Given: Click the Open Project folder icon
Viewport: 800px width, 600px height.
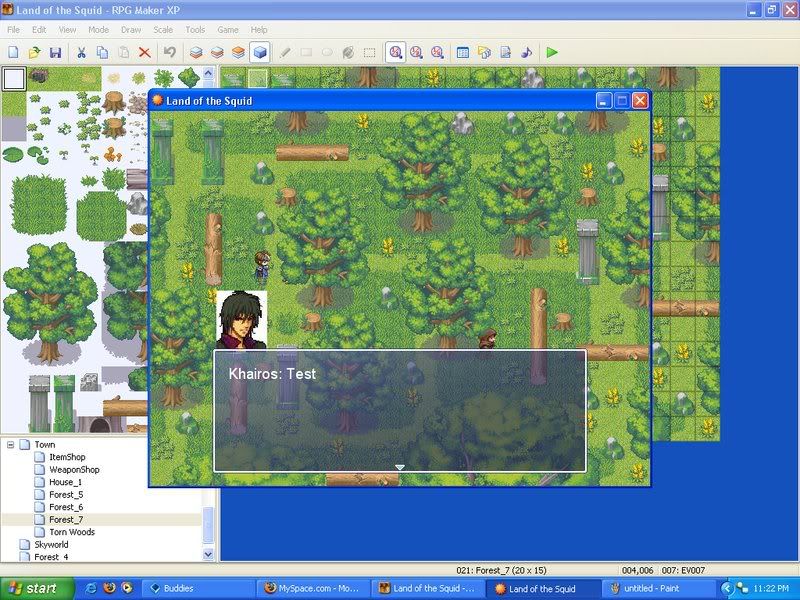Looking at the screenshot, I should coord(35,52).
